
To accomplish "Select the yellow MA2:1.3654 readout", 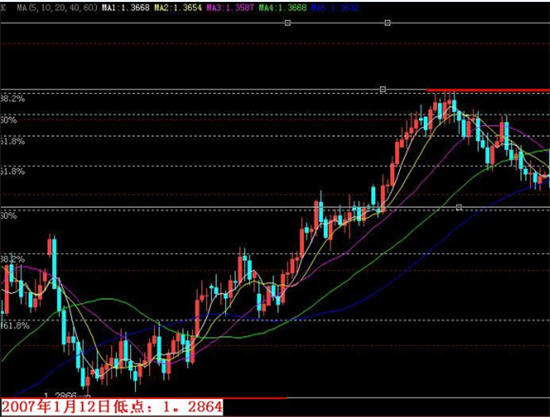I will click(x=178, y=8).
